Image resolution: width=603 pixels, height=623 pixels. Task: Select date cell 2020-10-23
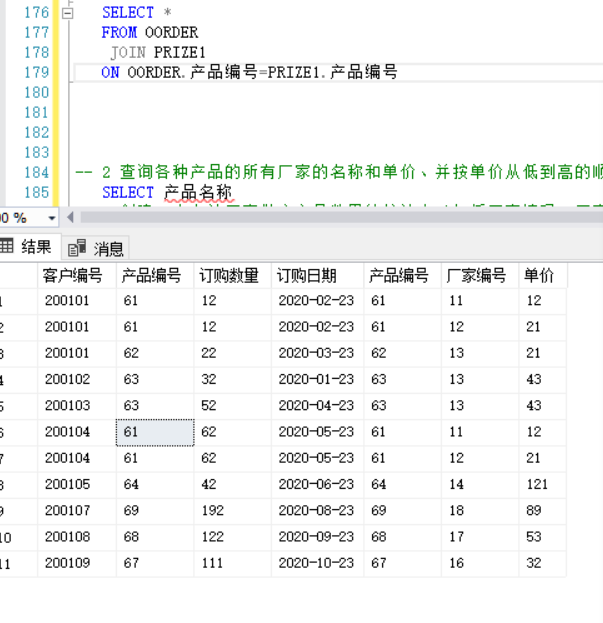(317, 563)
